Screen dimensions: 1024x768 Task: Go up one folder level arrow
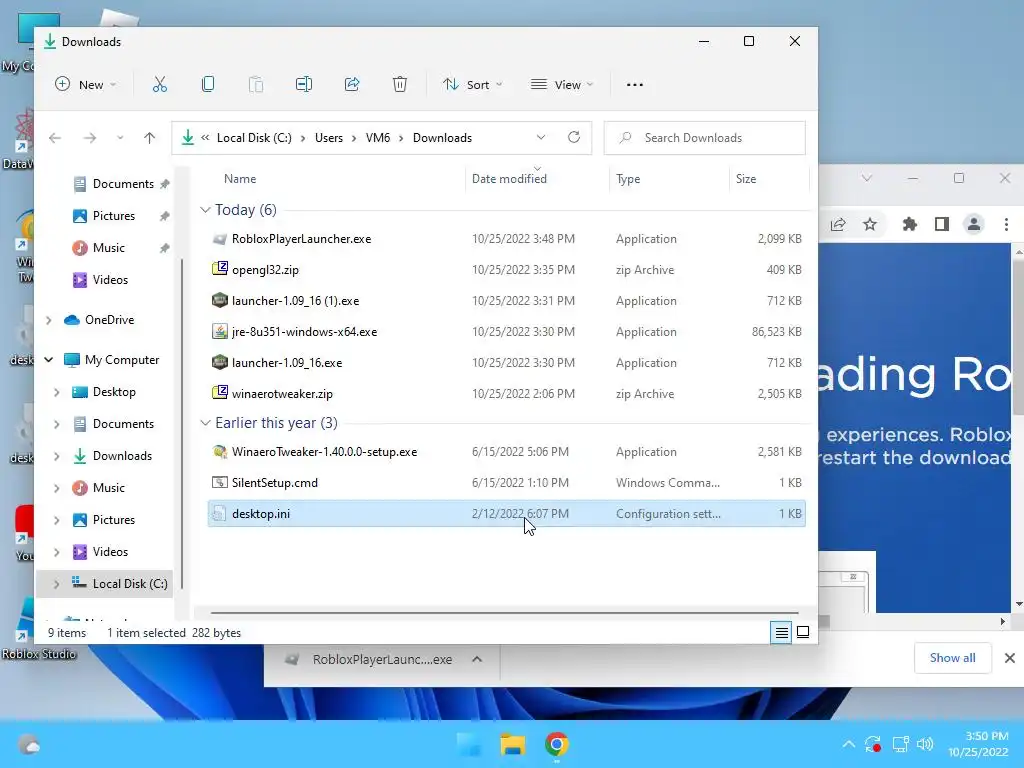pyautogui.click(x=150, y=138)
